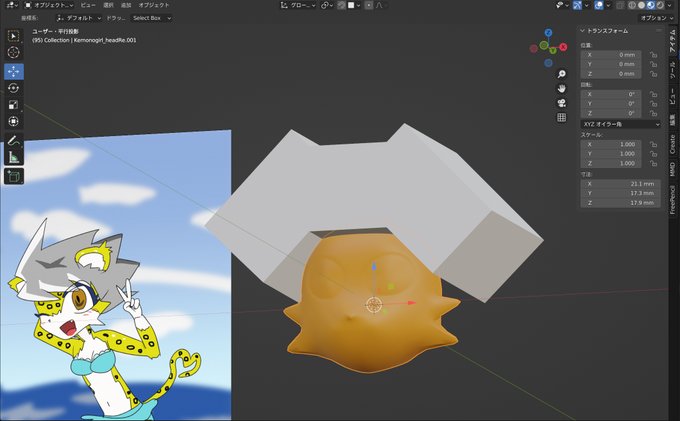Toggle lock on scale Z
Image resolution: width=680 pixels, height=421 pixels.
coord(653,163)
